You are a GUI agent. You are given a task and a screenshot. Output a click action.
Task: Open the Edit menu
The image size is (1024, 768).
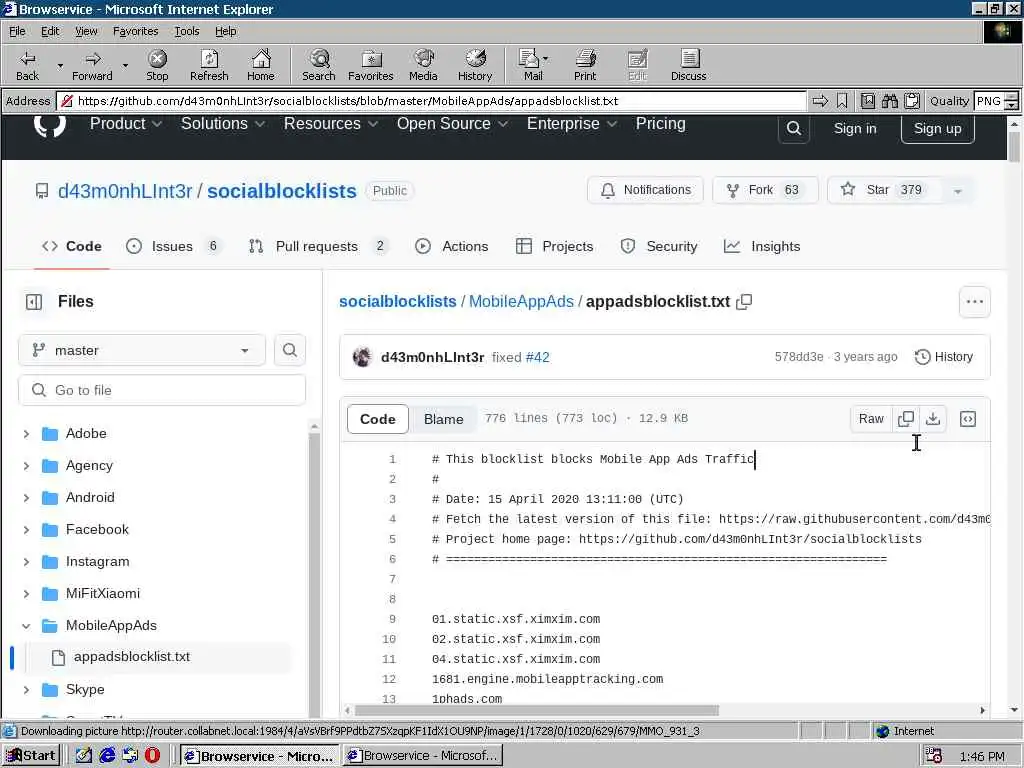[50, 31]
